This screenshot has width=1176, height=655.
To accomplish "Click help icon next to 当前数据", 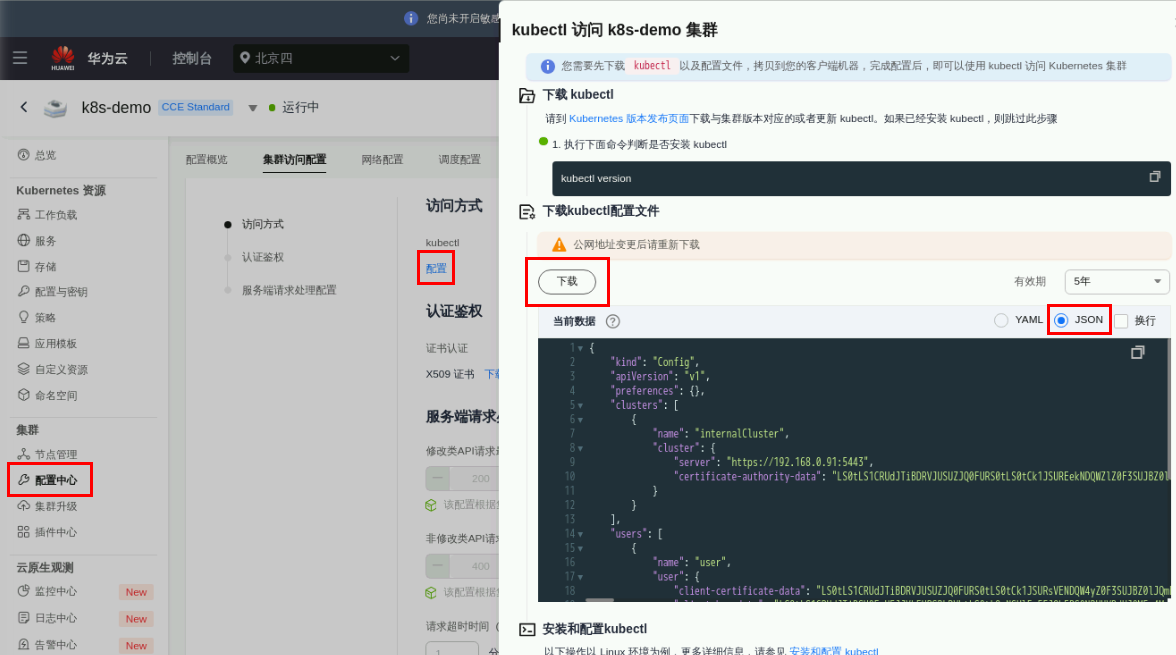I will coord(613,321).
